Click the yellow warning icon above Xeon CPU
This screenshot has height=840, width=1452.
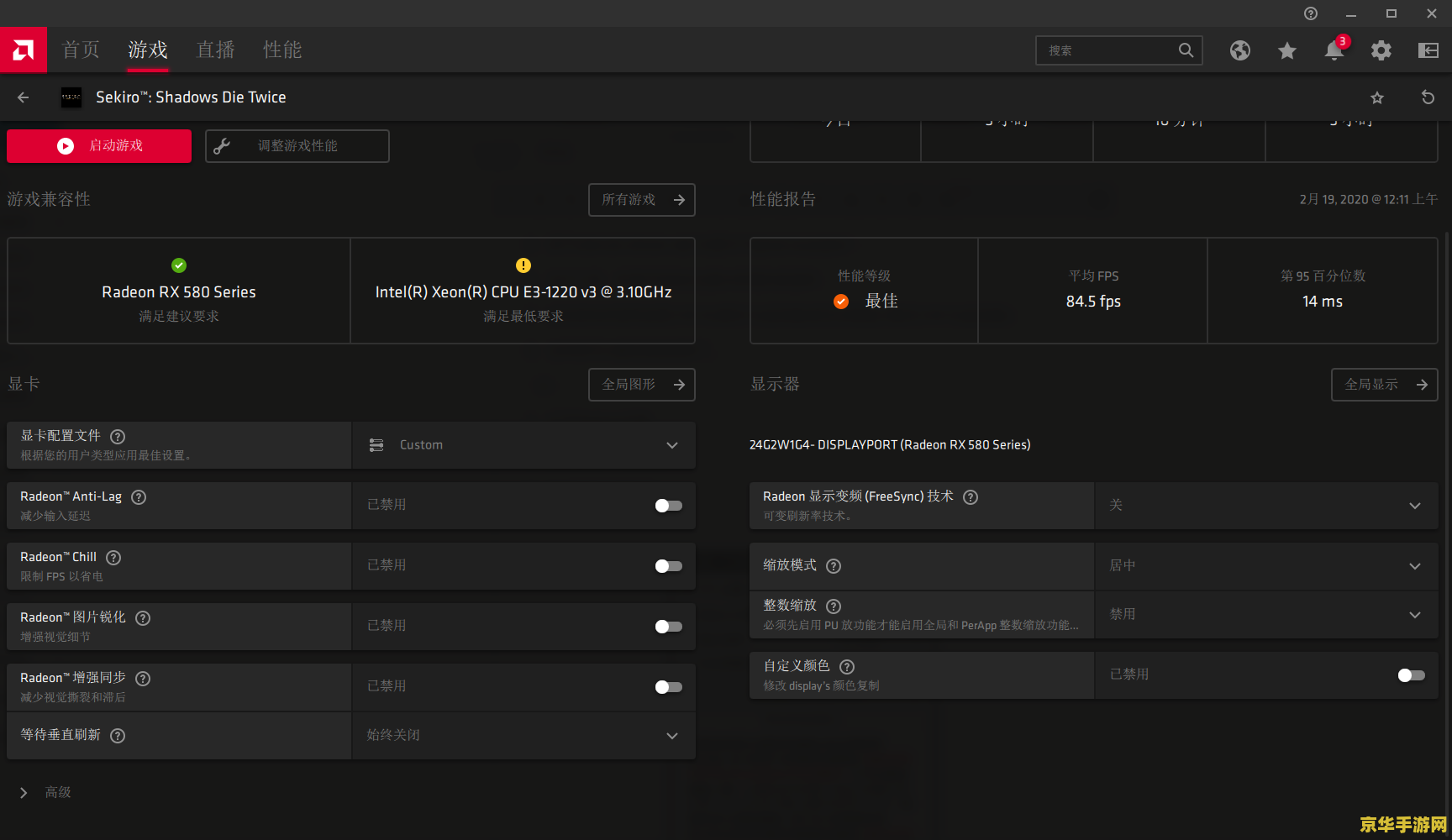tap(523, 265)
